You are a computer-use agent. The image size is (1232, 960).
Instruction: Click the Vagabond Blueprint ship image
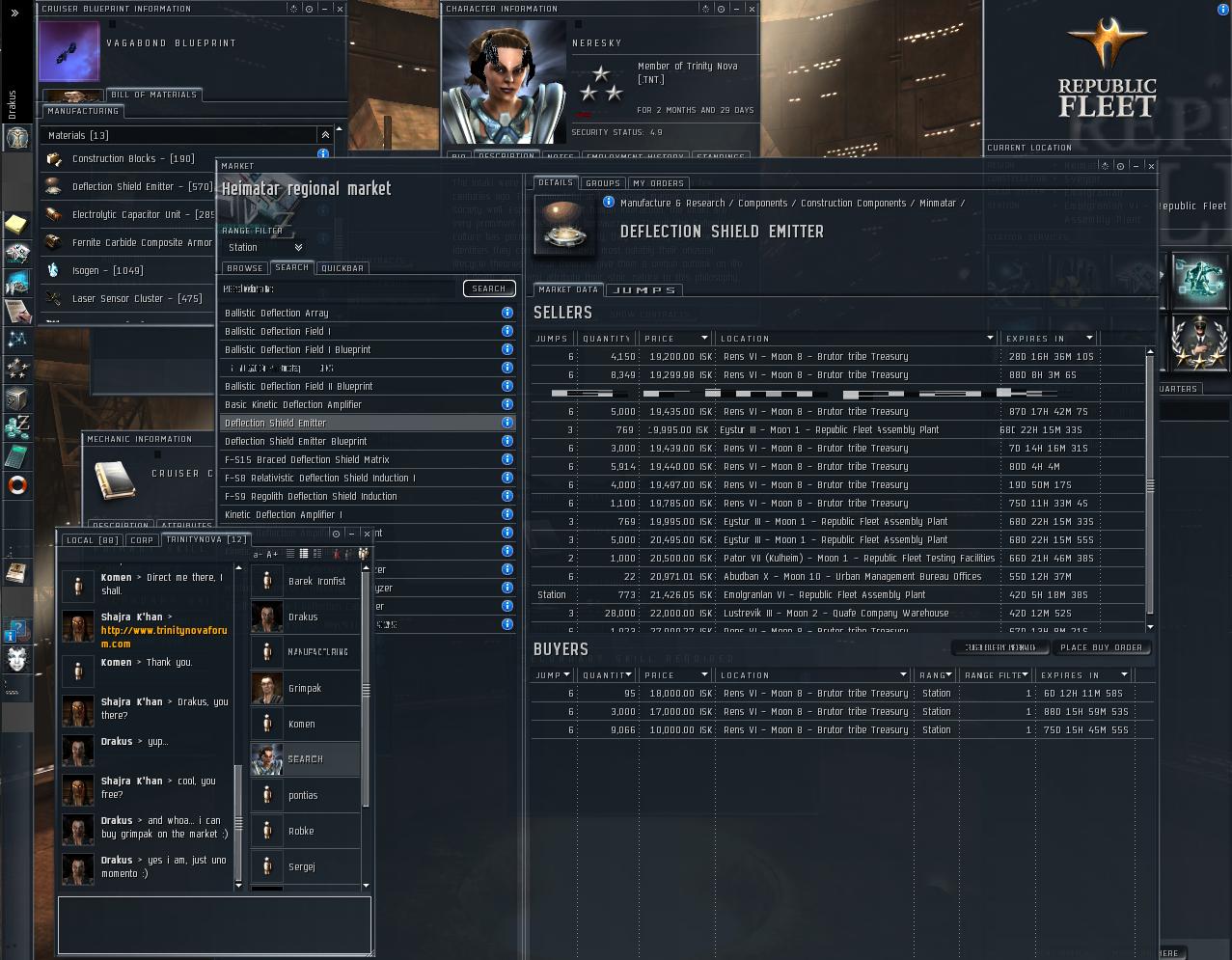point(69,51)
